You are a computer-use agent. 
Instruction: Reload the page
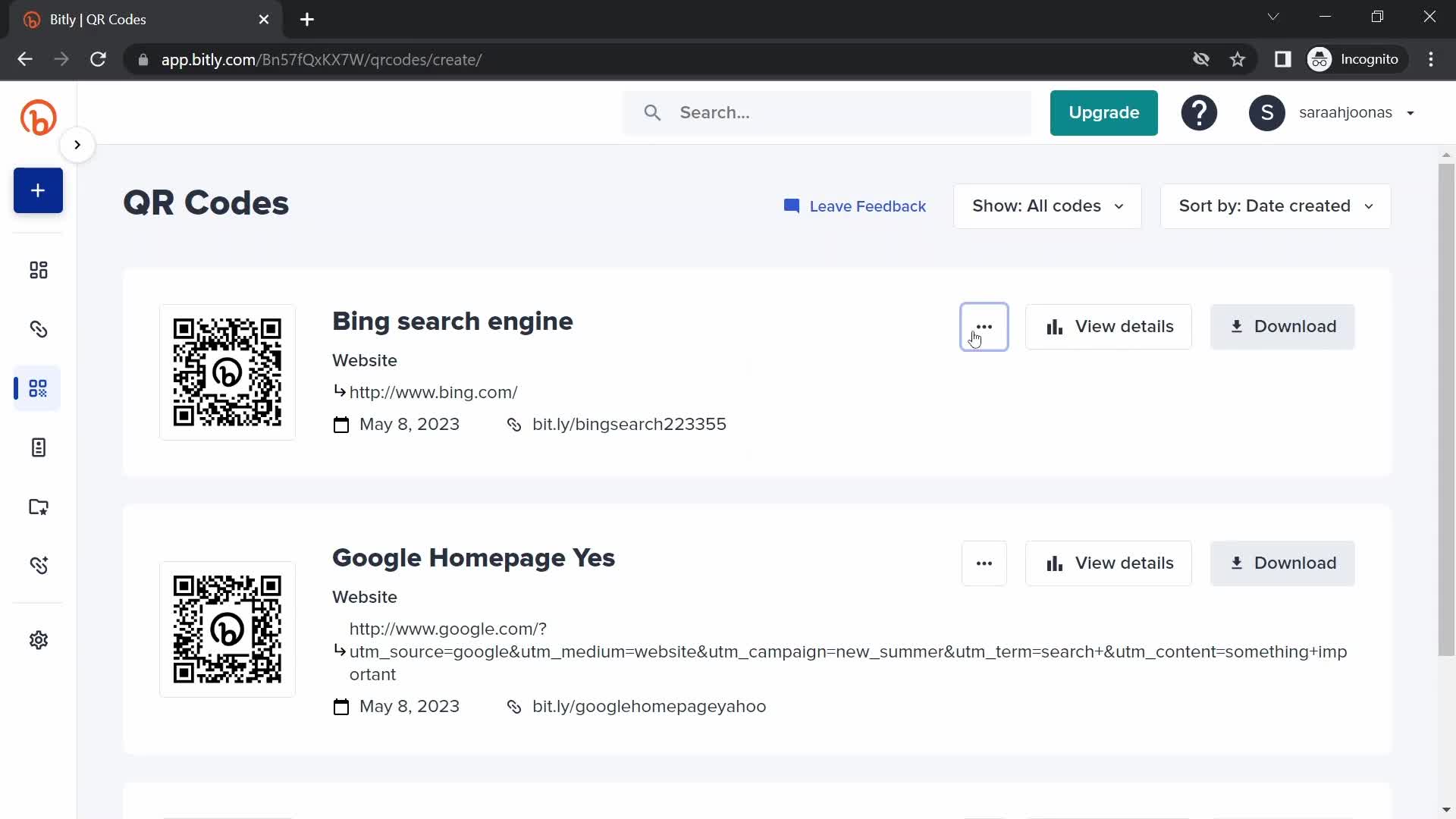click(x=98, y=59)
